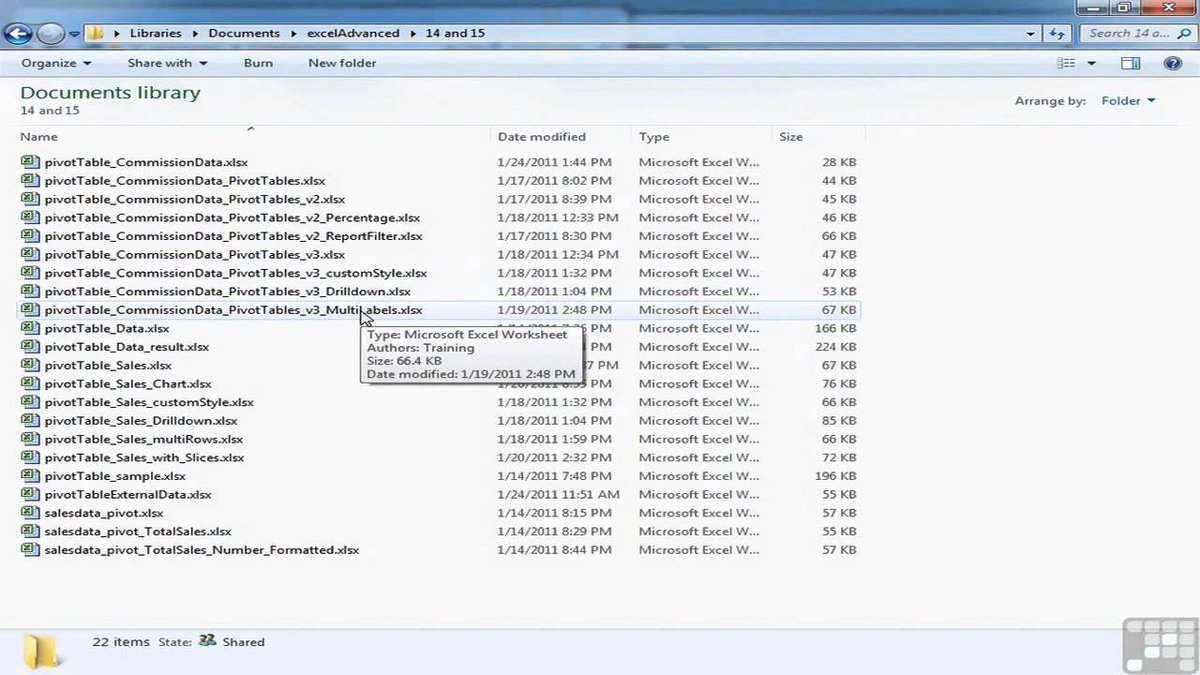Click the Excel icon of pivotTable_Sales_customStyle.xlsx

pos(29,402)
